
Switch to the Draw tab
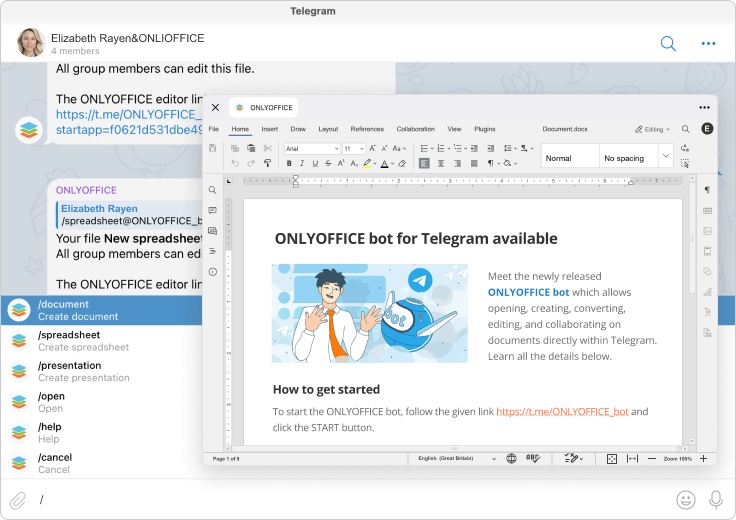298,129
